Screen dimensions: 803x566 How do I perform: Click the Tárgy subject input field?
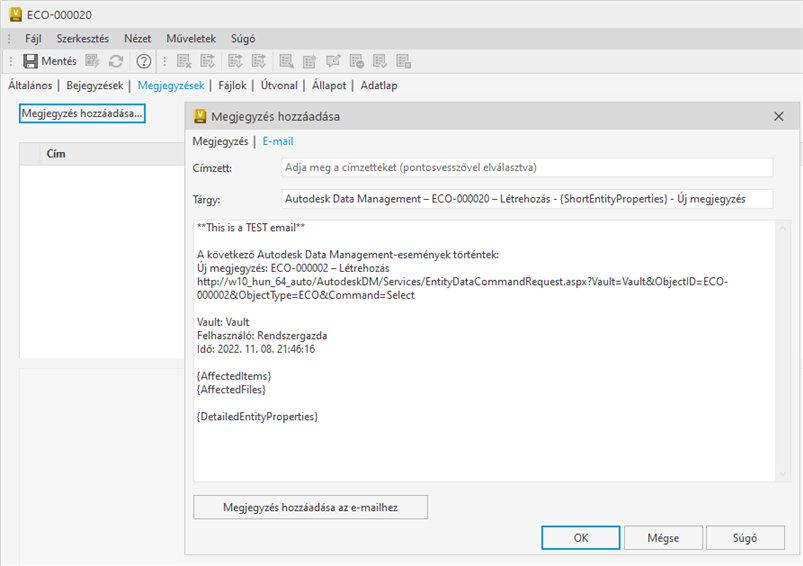527,199
